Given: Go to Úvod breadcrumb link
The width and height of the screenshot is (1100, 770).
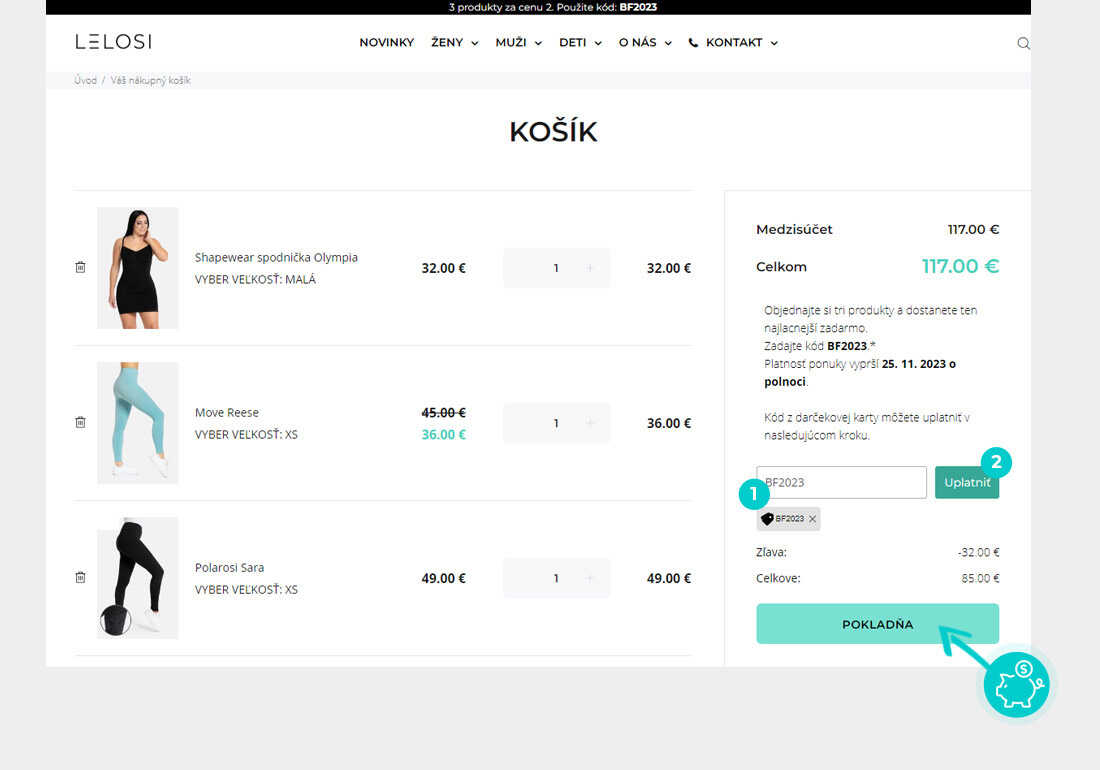Looking at the screenshot, I should pos(86,81).
